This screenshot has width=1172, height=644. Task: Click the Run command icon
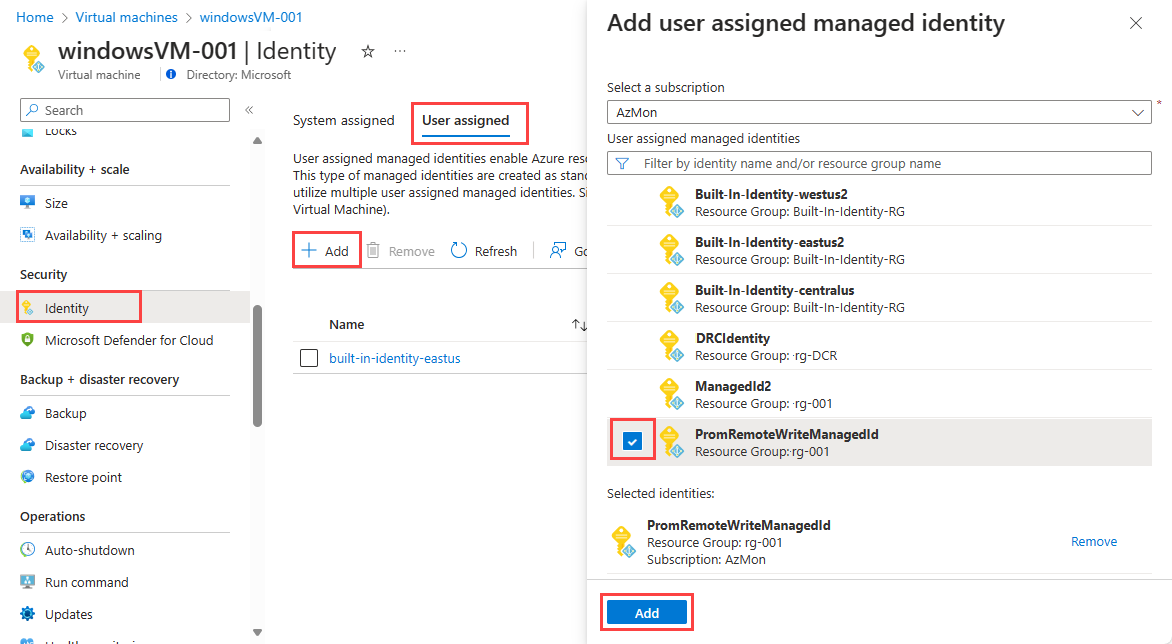pyautogui.click(x=28, y=582)
